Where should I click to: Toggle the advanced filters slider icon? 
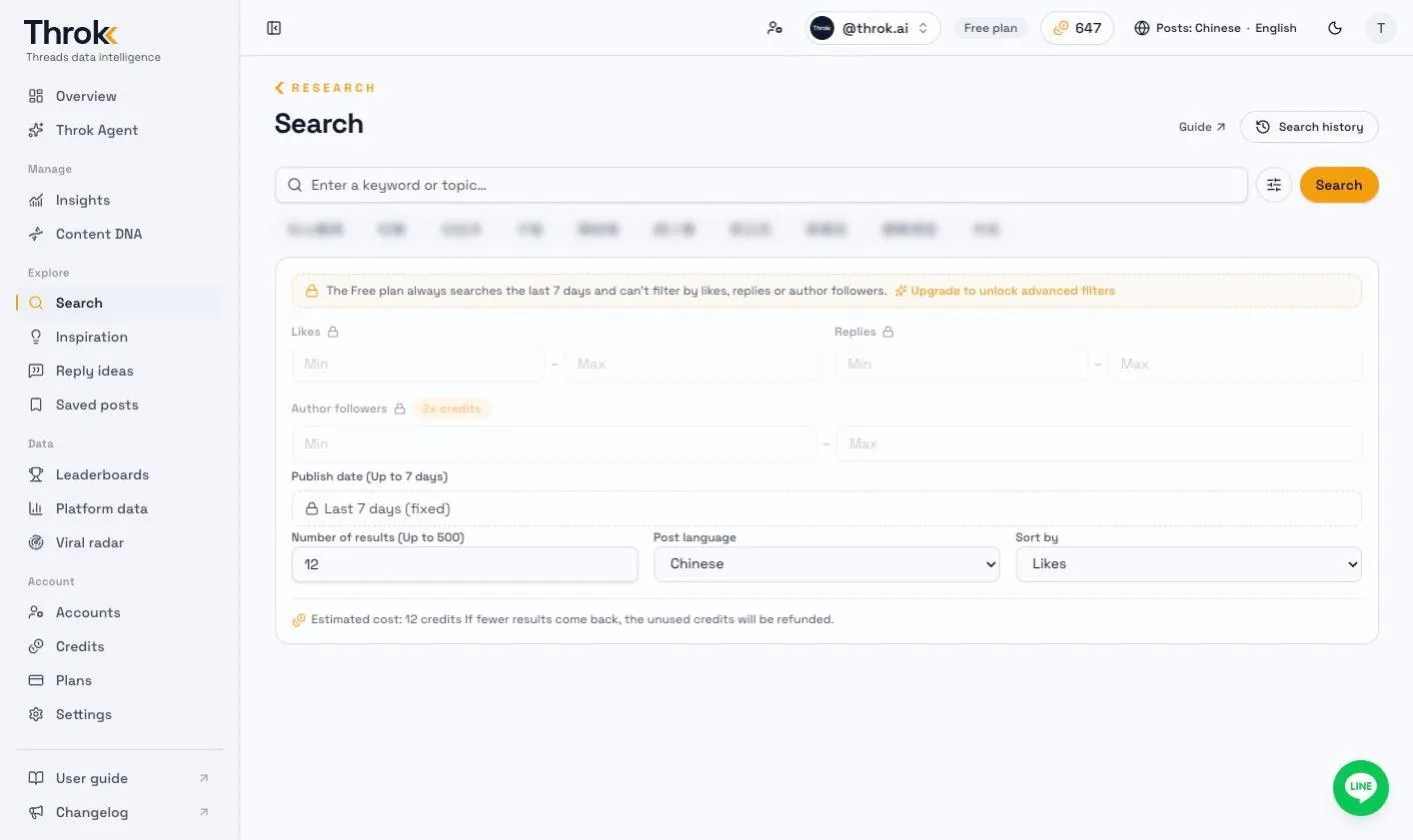(1274, 185)
